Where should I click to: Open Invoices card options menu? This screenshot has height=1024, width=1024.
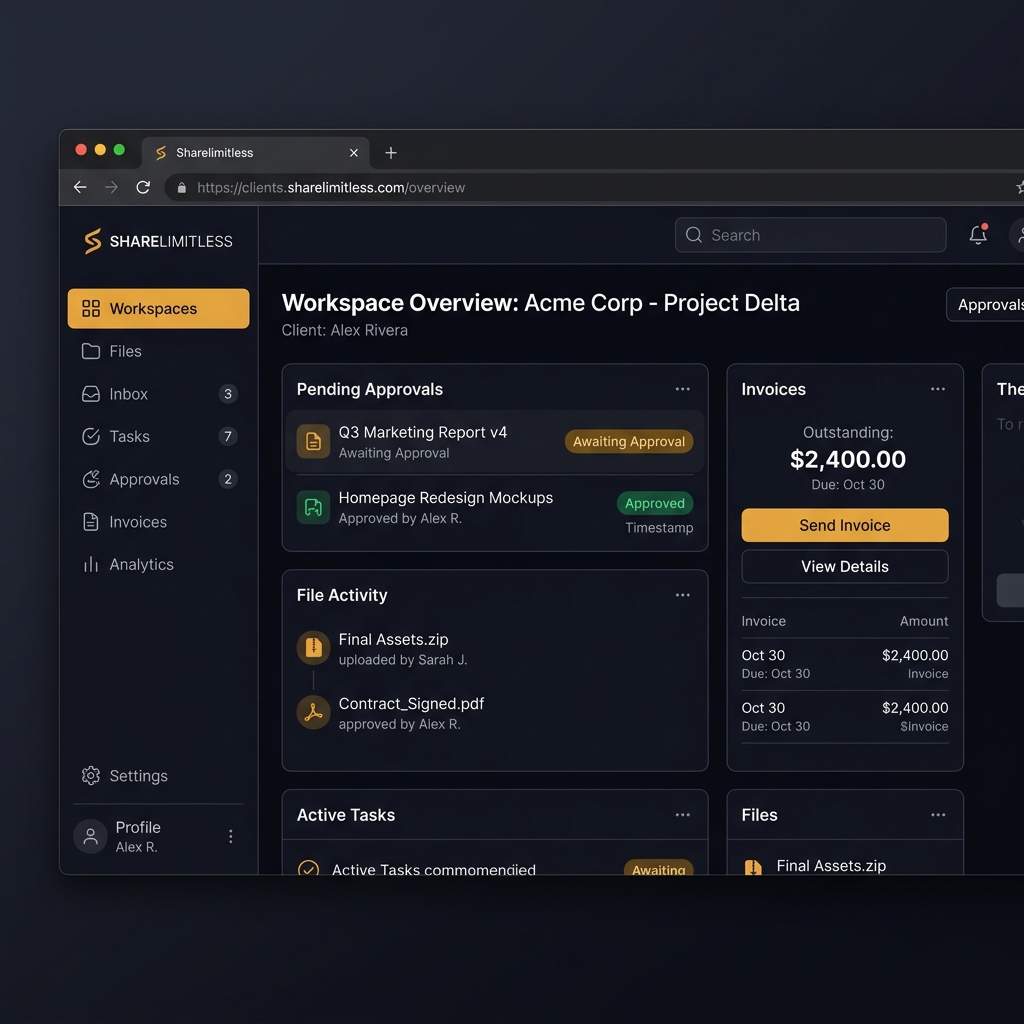pos(938,389)
